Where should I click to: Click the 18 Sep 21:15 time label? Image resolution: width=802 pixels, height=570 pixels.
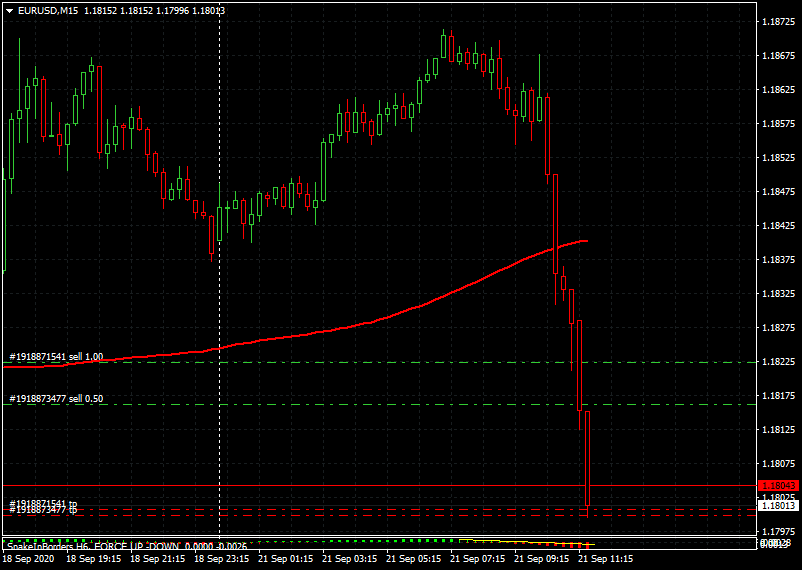pyautogui.click(x=158, y=559)
